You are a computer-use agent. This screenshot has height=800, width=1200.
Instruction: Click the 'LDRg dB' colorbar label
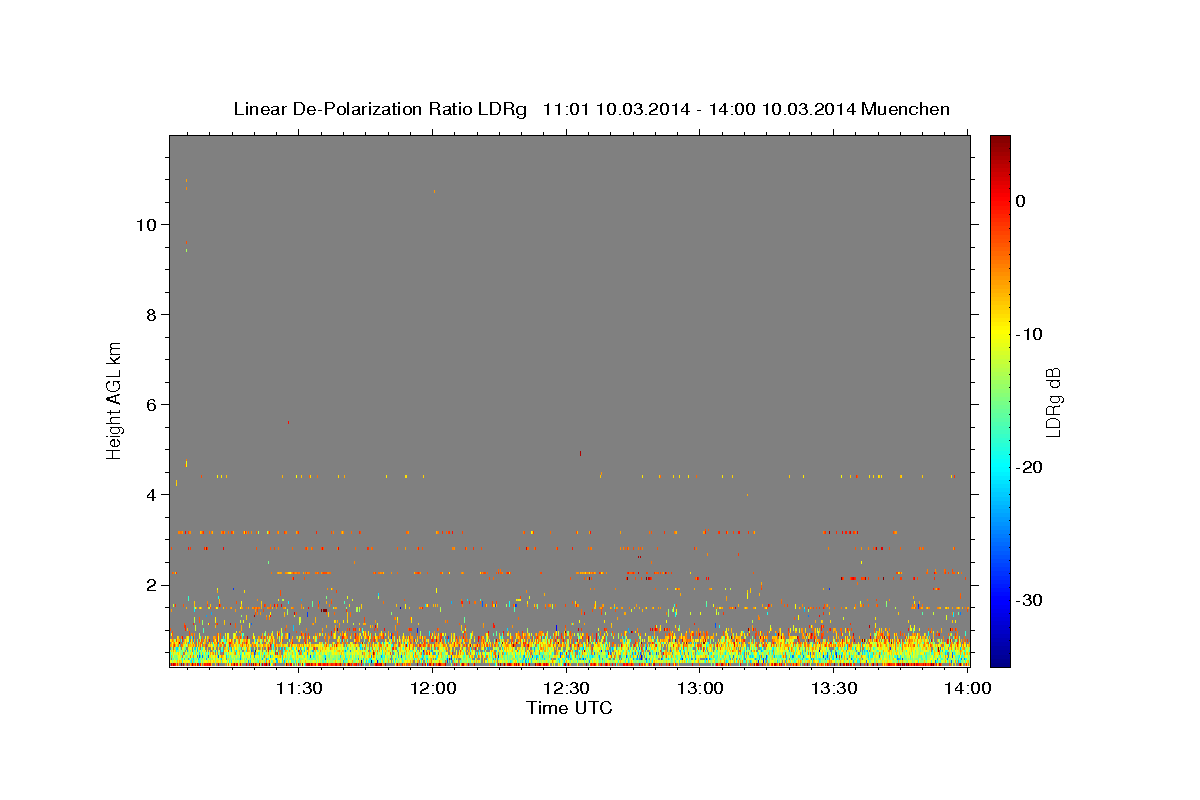click(x=1052, y=402)
